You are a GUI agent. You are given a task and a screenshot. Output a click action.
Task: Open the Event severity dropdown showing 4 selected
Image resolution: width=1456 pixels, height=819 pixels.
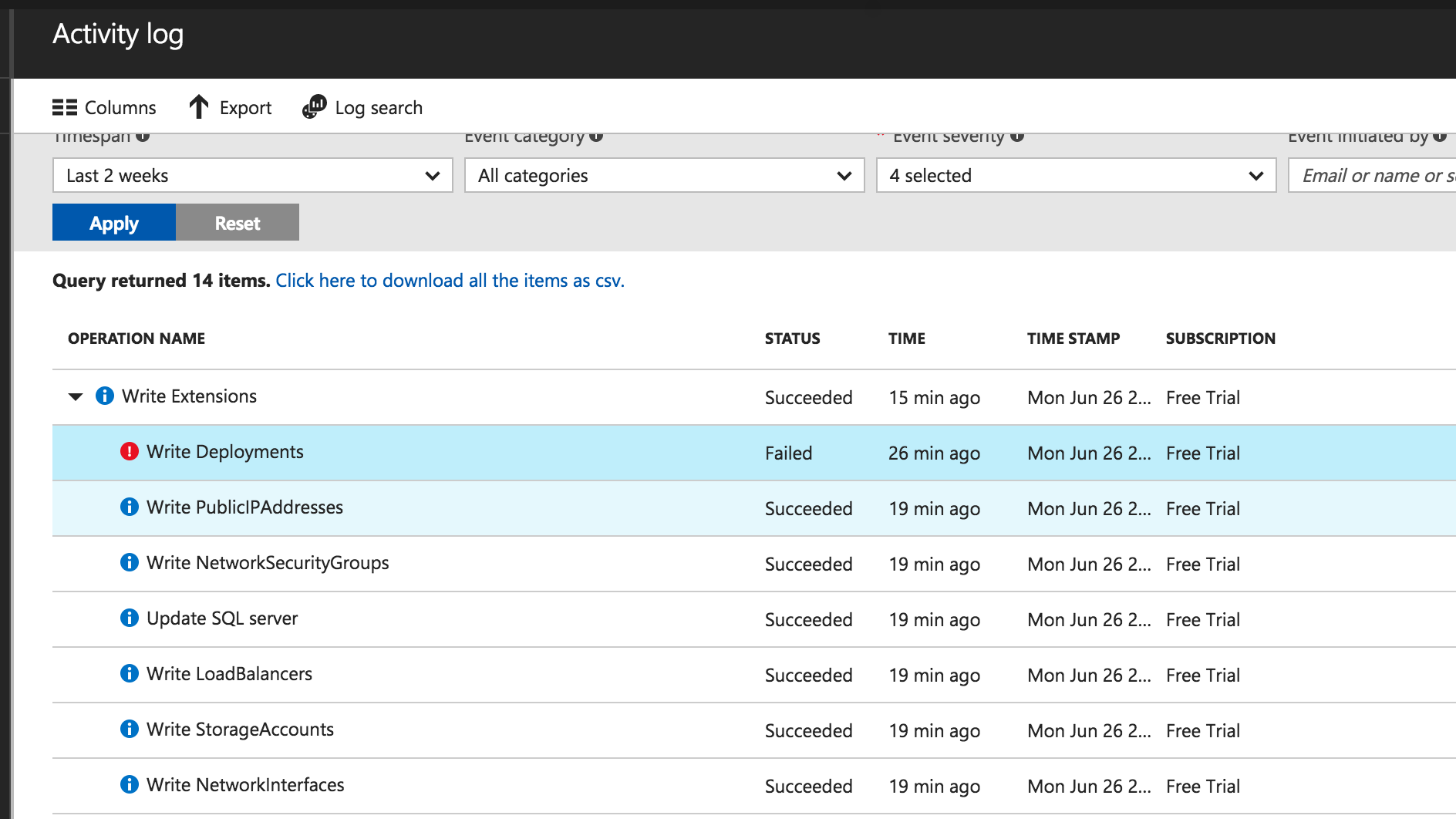coord(1076,175)
